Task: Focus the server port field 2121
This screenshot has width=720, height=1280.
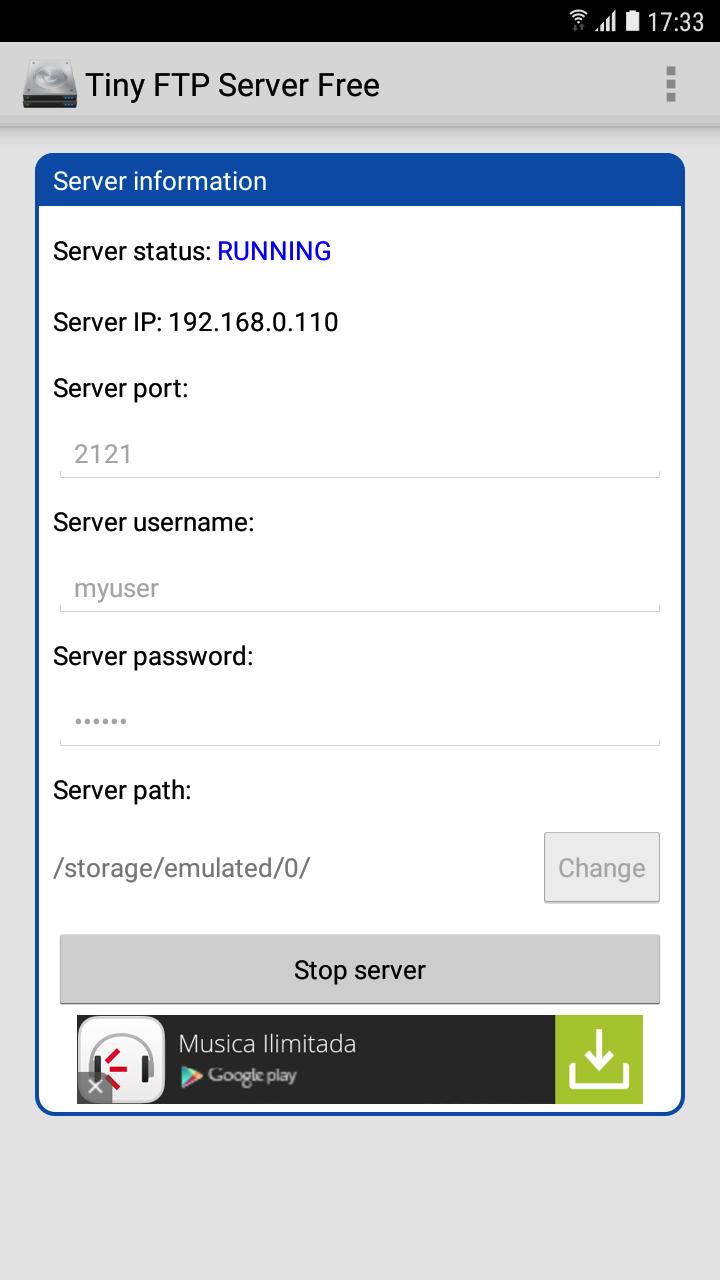Action: 360,455
